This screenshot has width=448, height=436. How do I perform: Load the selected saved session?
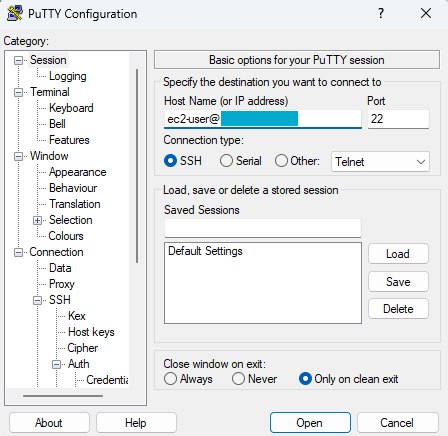pos(398,254)
